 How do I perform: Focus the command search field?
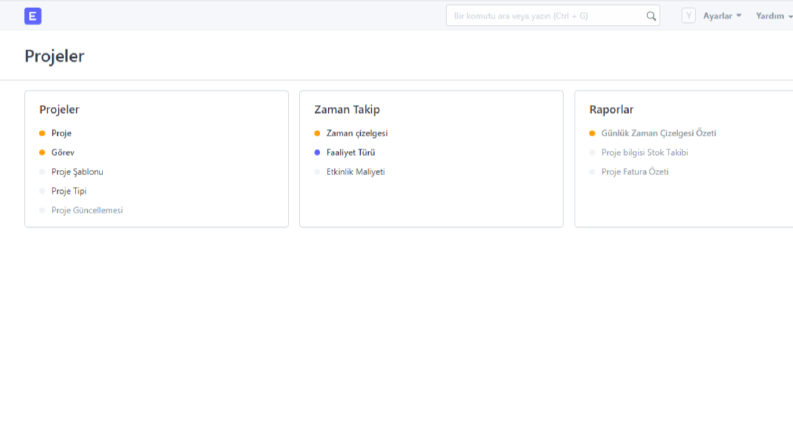pyautogui.click(x=553, y=16)
